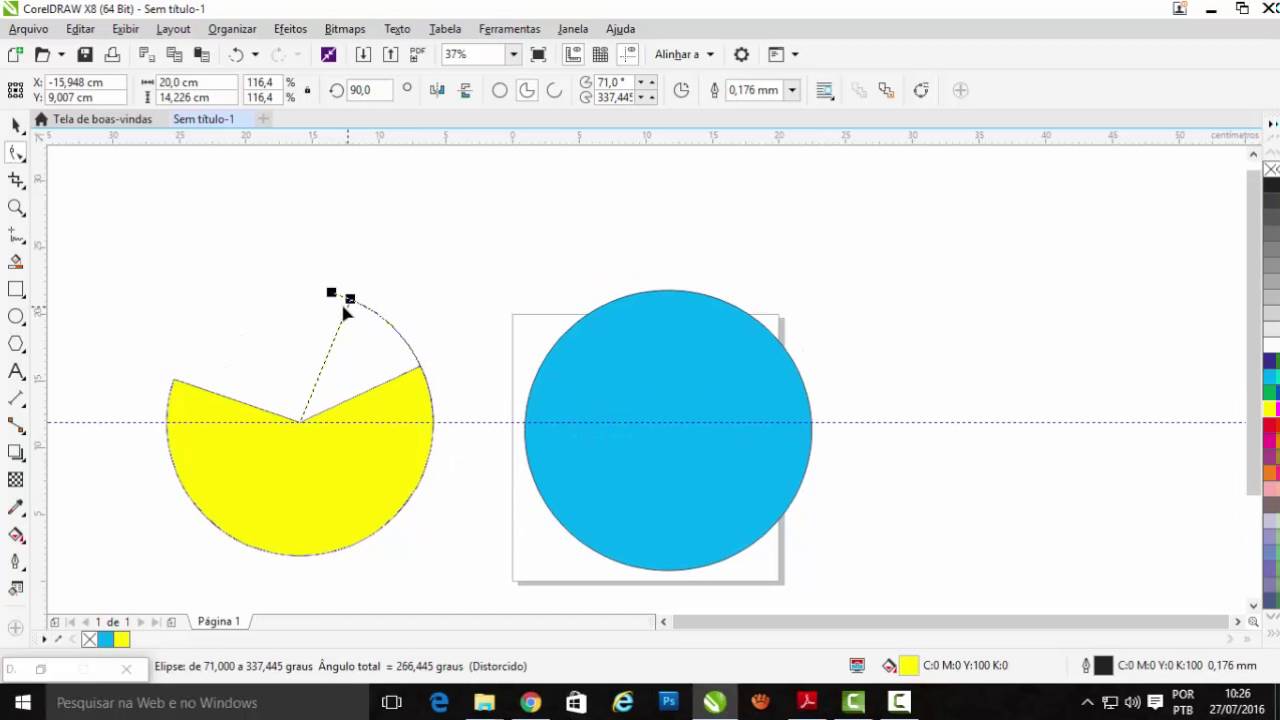Select the Interactive Fill tool
This screenshot has width=1280, height=720.
point(16,535)
